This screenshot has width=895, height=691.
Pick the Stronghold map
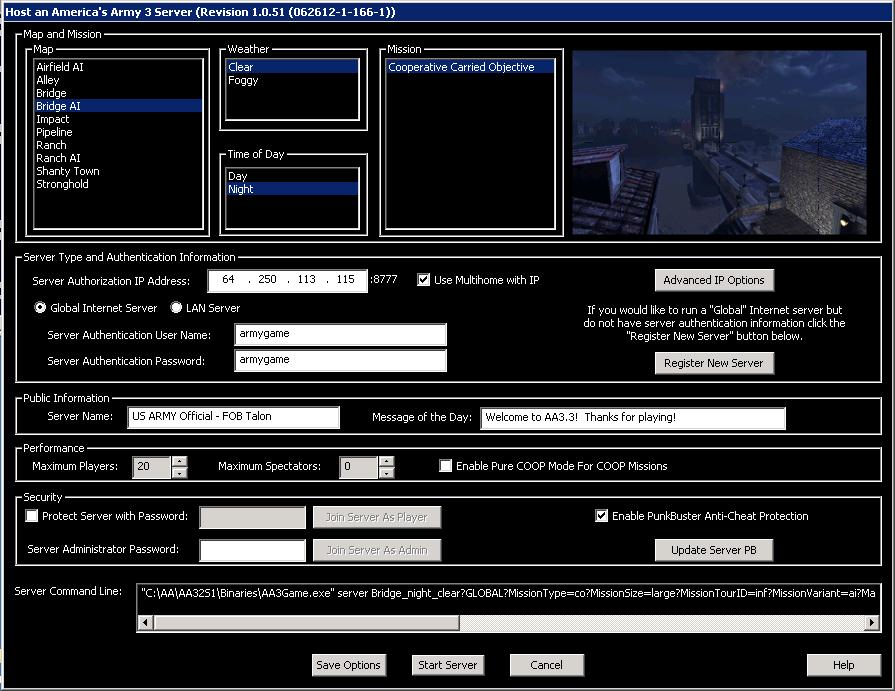[118, 184]
